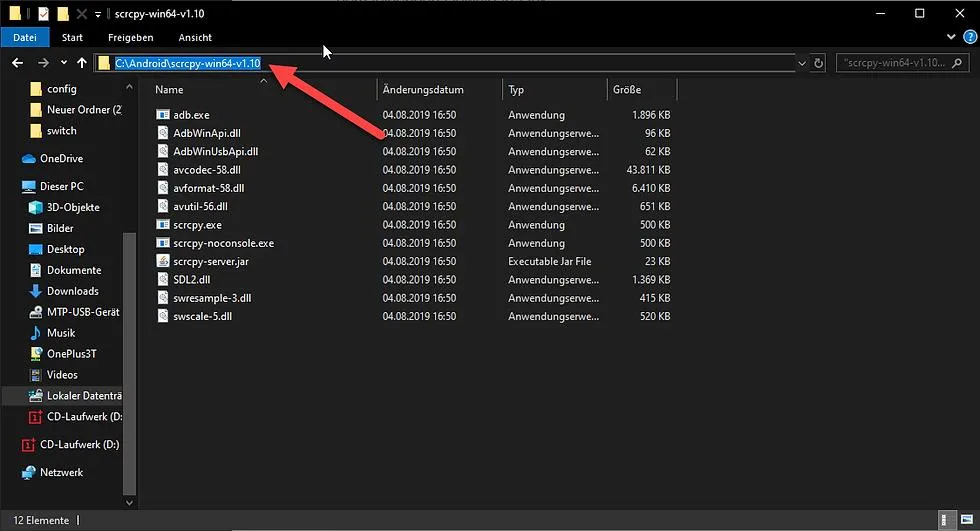The image size is (980, 531).
Task: Select the avcodec-58.dll file icon
Action: coord(162,170)
